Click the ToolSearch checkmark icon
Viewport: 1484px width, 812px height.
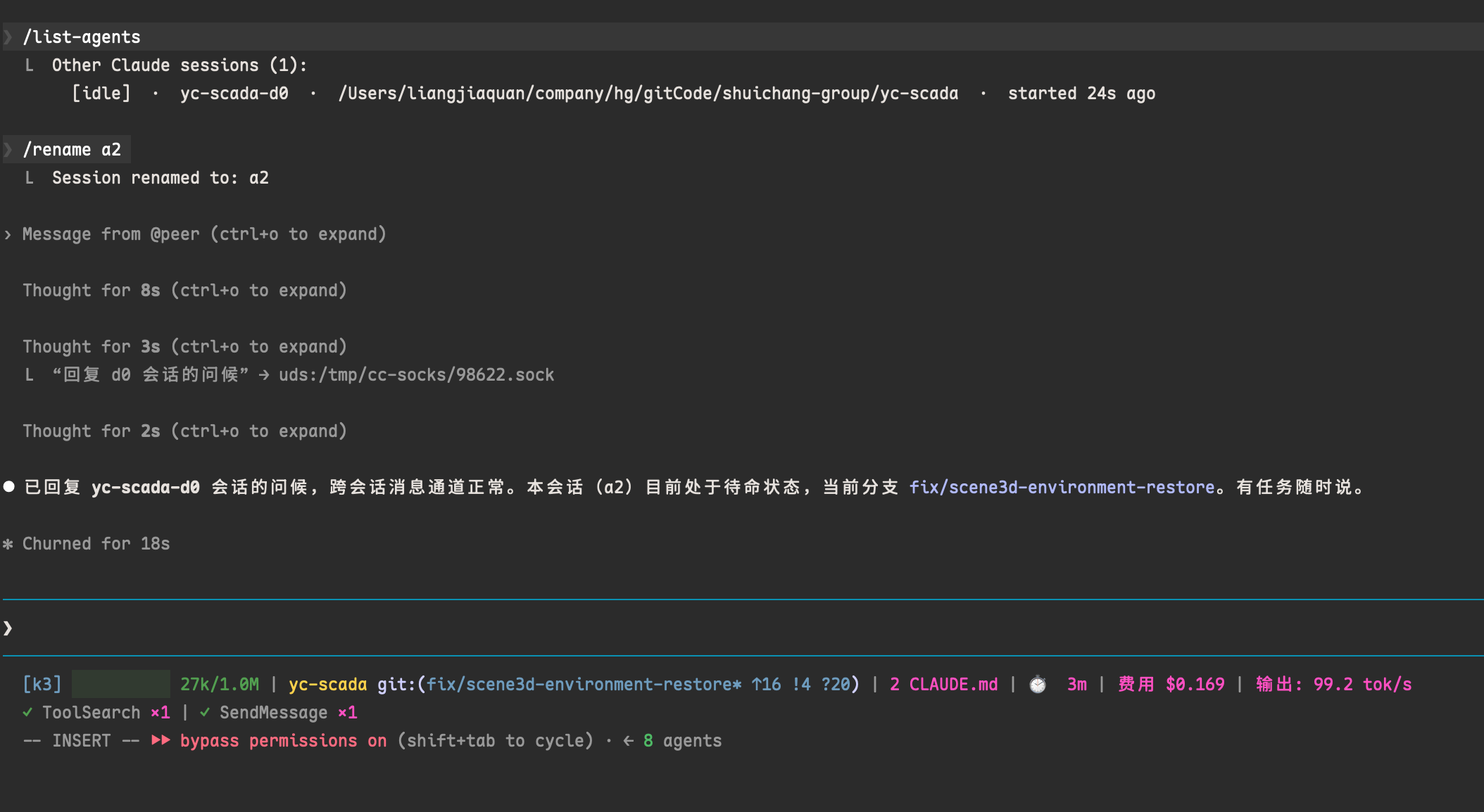[27, 712]
